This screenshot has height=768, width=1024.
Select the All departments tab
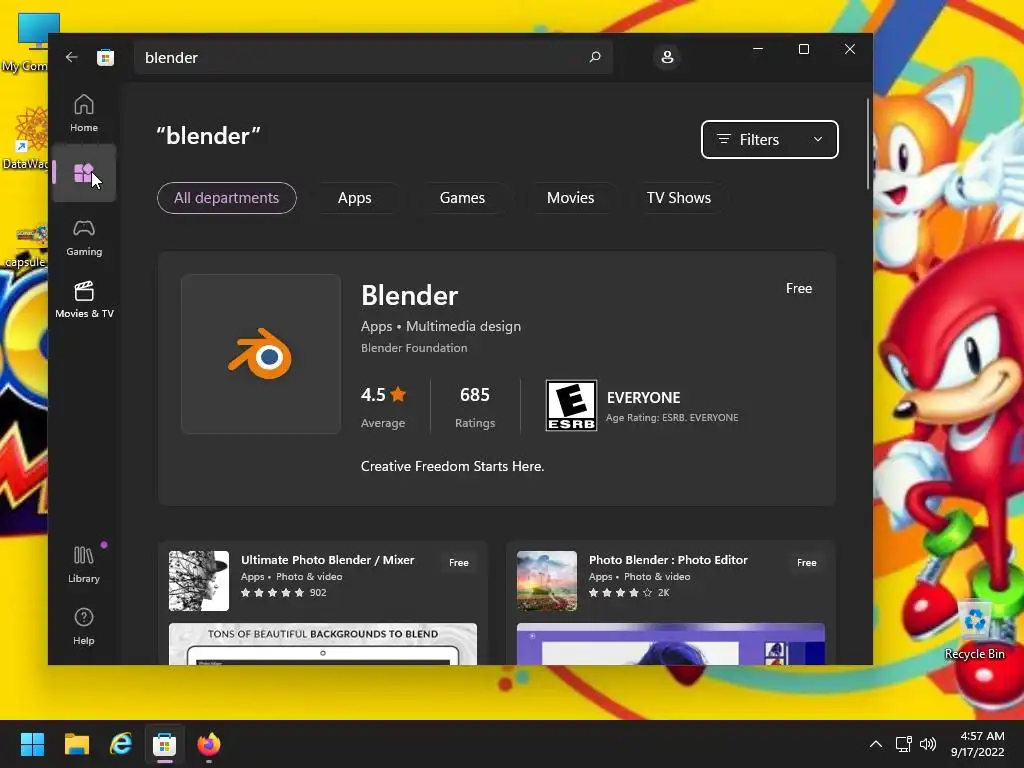pos(227,198)
